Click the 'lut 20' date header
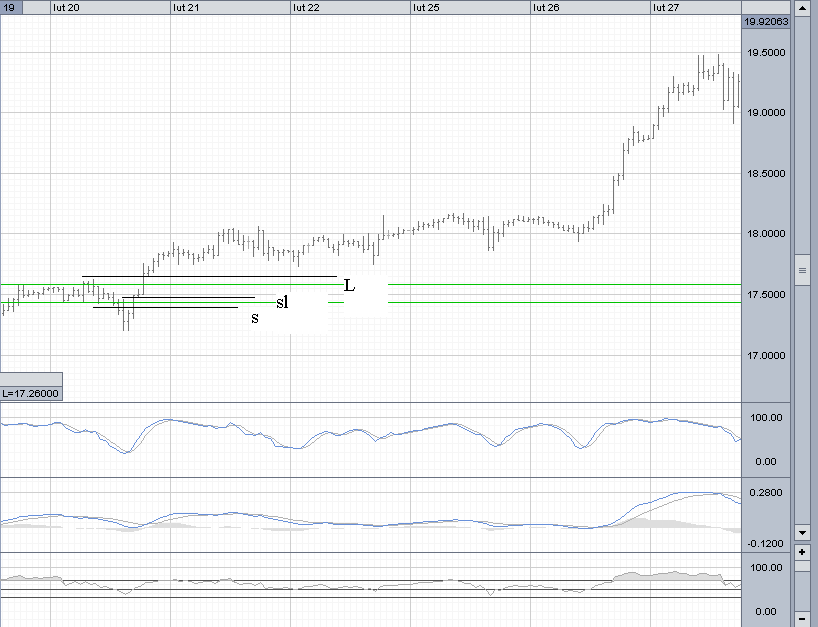The image size is (818, 627). 66,7
